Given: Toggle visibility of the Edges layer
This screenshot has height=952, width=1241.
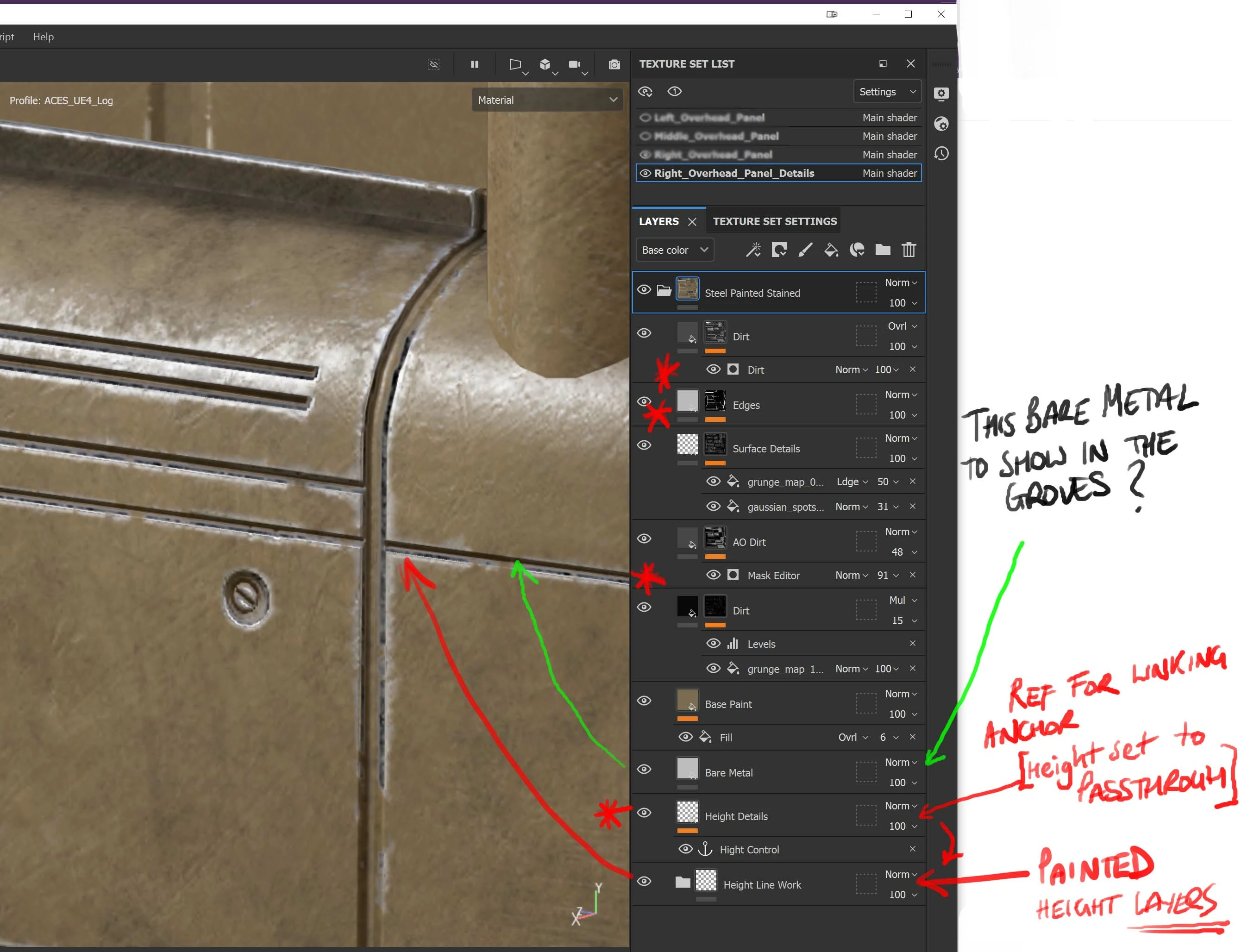Looking at the screenshot, I should pyautogui.click(x=644, y=401).
